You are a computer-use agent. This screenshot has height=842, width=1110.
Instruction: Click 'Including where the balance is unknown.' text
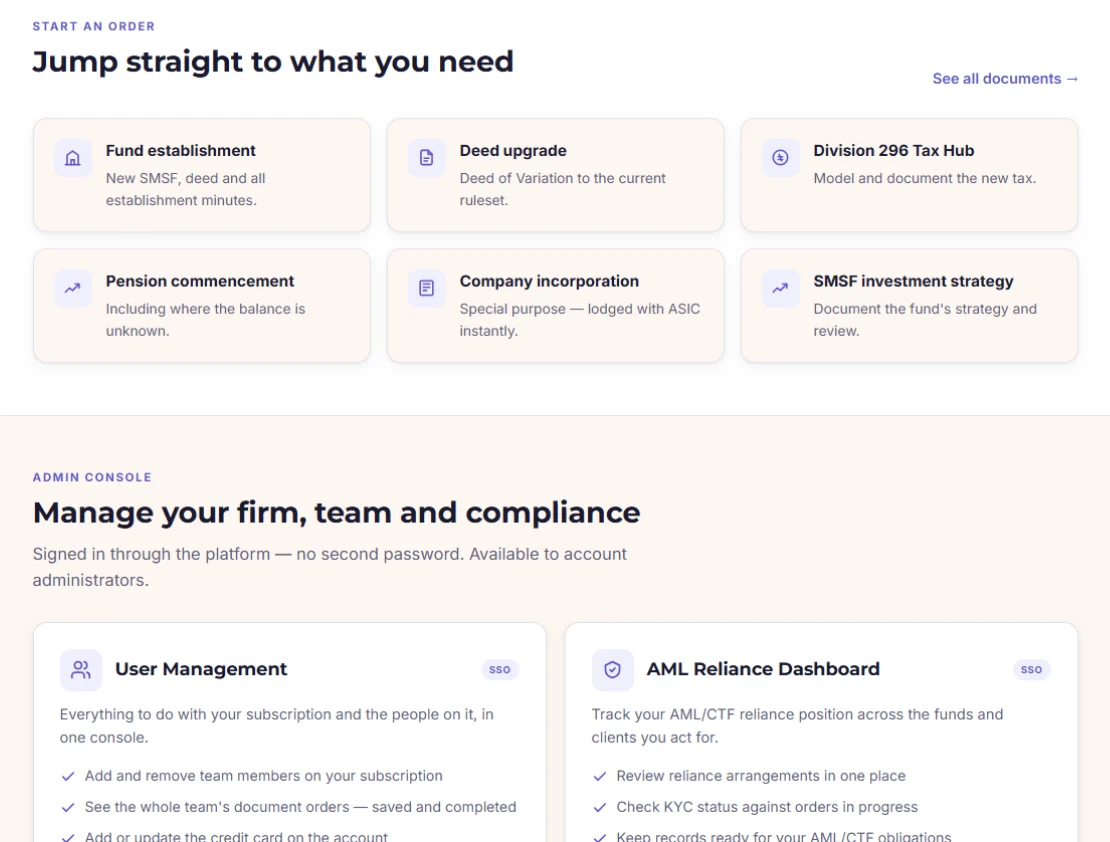coord(205,320)
